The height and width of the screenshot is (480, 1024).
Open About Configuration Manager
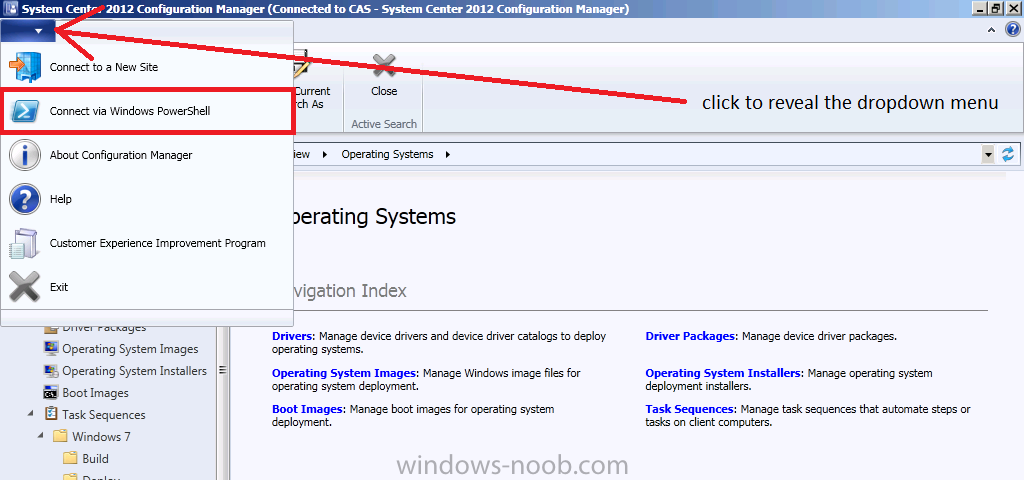[x=121, y=155]
